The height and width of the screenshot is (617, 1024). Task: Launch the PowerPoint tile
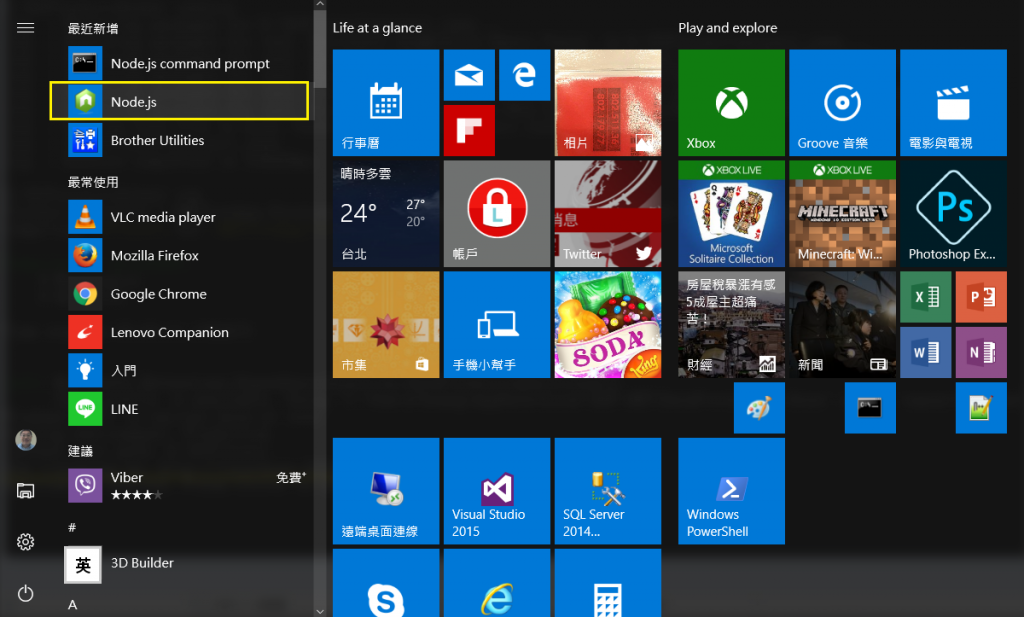tap(981, 297)
